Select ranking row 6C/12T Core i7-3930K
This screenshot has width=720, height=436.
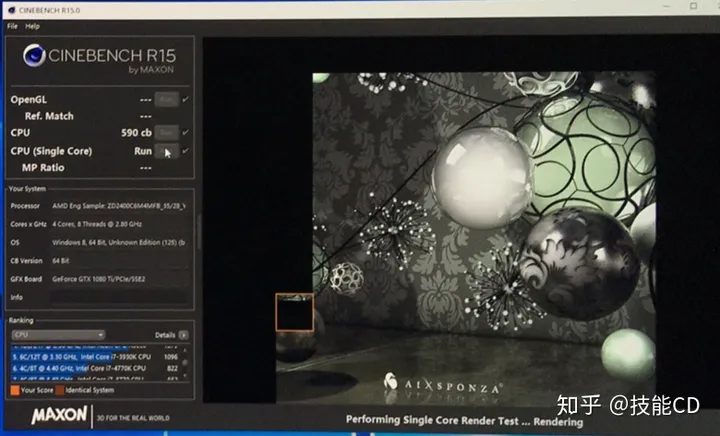coord(95,357)
